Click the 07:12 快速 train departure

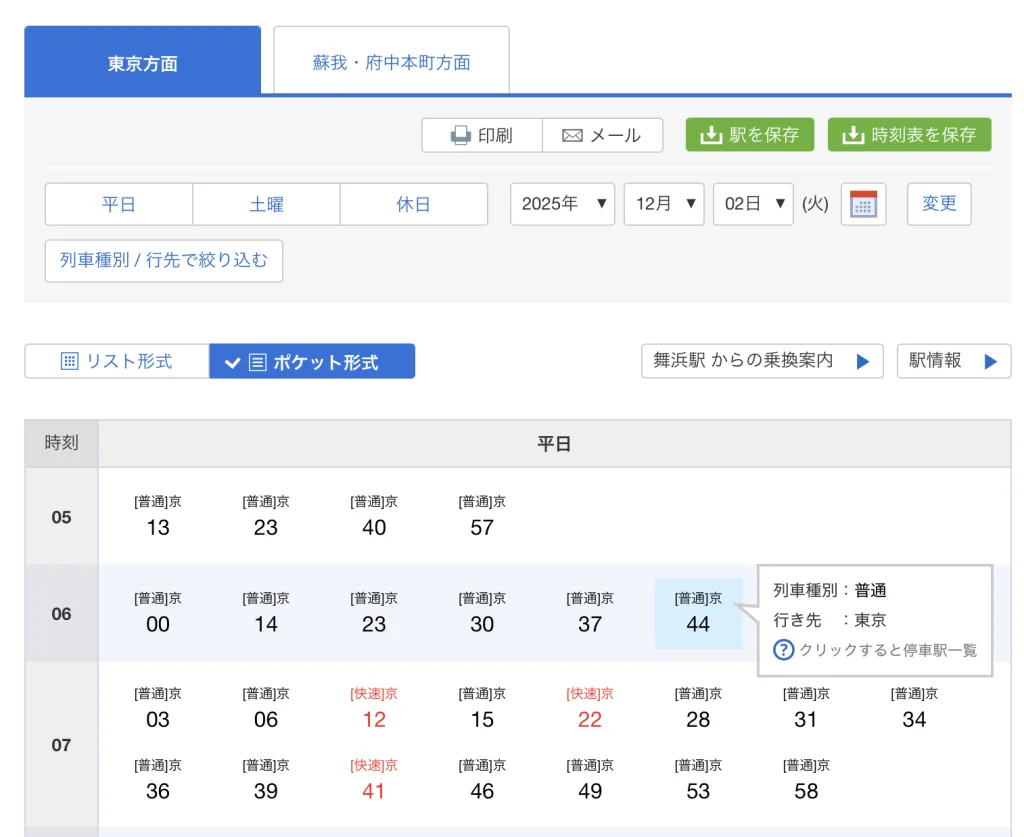pos(374,709)
